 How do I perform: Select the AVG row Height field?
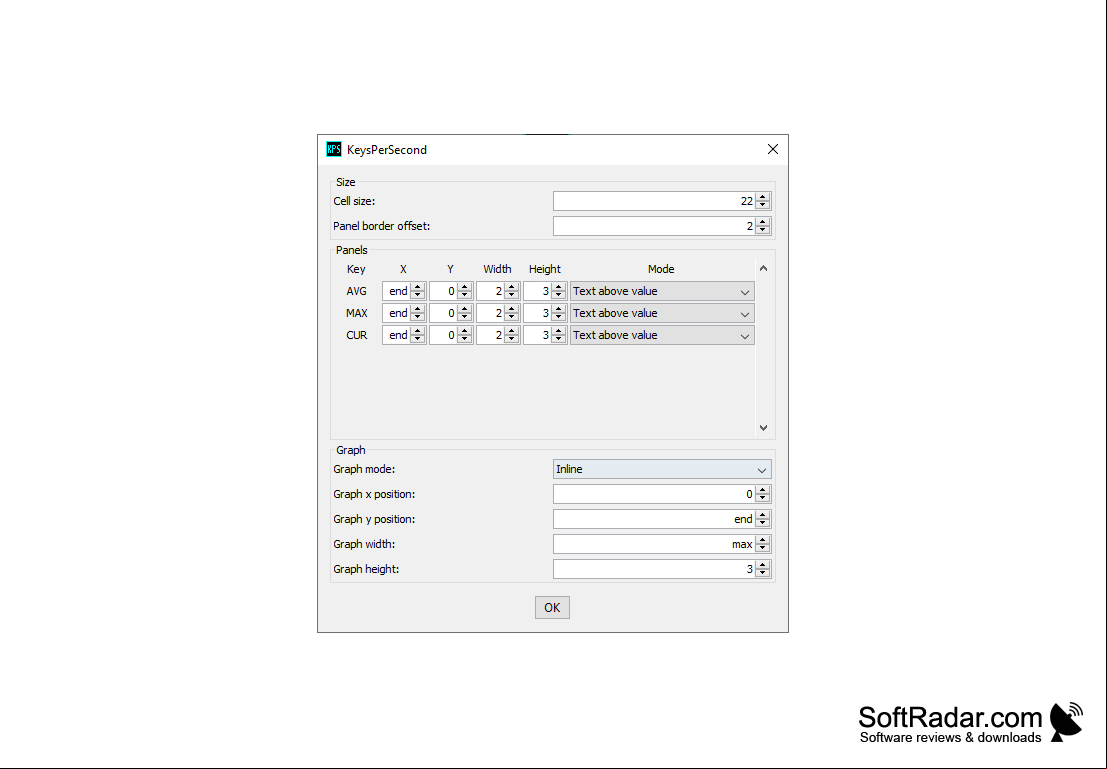click(537, 291)
